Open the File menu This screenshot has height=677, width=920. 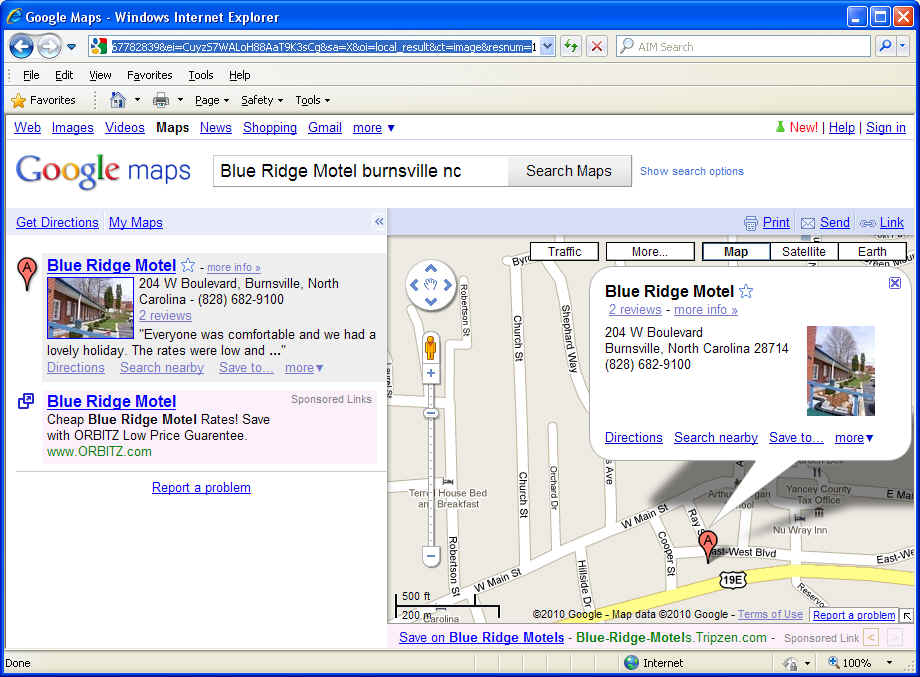31,75
